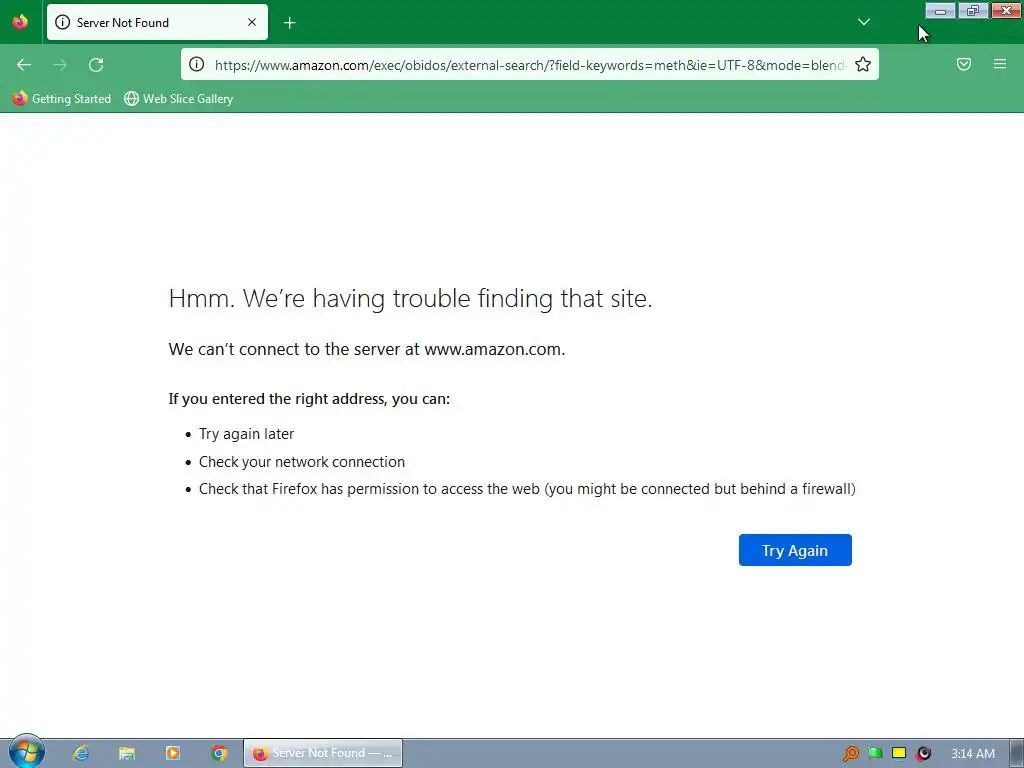1024x768 pixels.
Task: Click the green flag tray icon
Action: (875, 754)
